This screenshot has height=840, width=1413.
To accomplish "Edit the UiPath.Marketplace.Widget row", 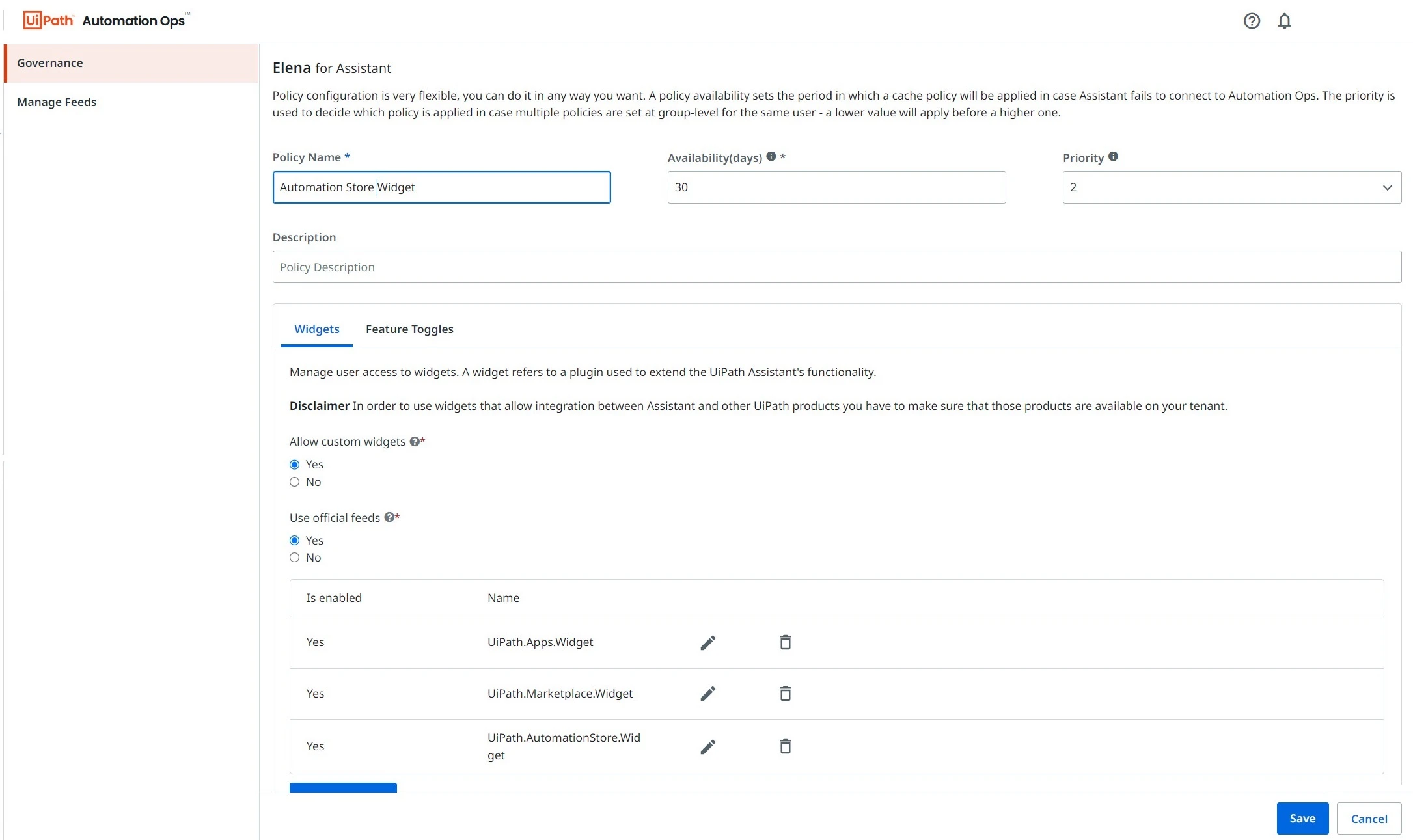I will pyautogui.click(x=708, y=694).
